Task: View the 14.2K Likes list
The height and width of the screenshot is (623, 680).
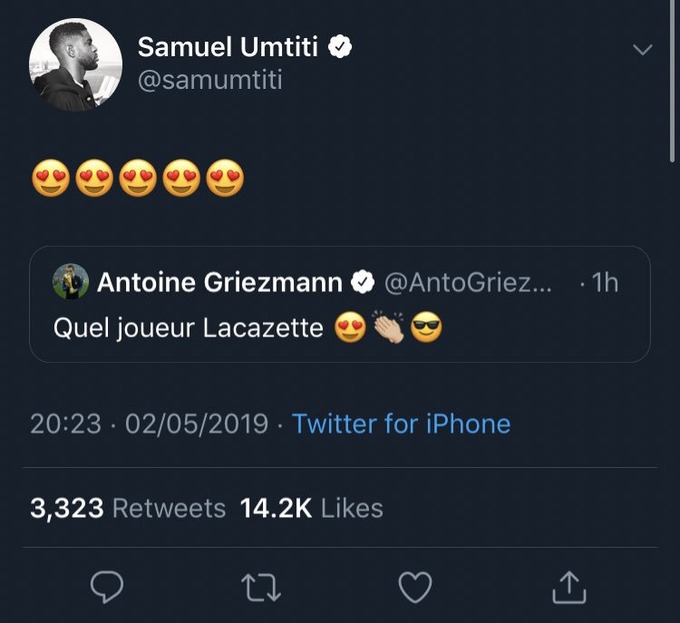Action: coord(311,508)
